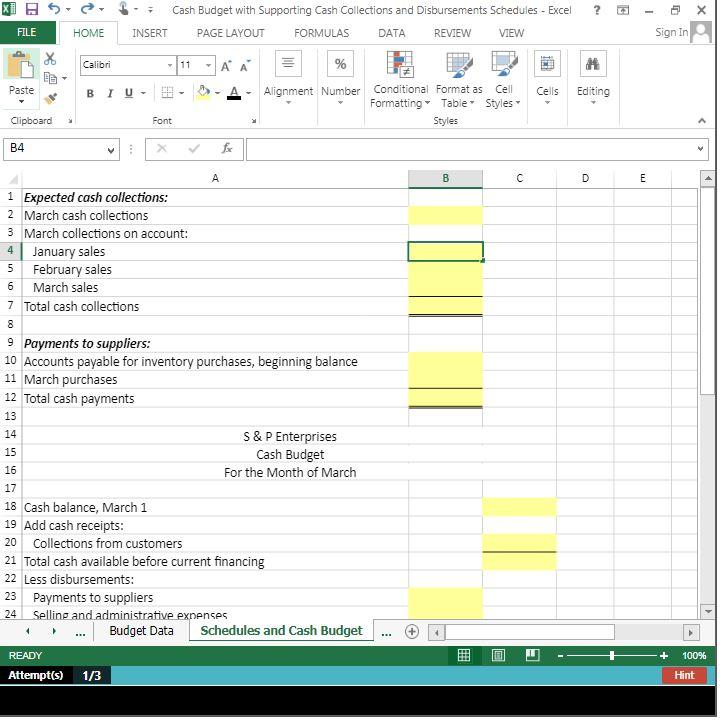The width and height of the screenshot is (720, 721).
Task: Expand the Font Color dropdown arrow
Action: tap(249, 93)
